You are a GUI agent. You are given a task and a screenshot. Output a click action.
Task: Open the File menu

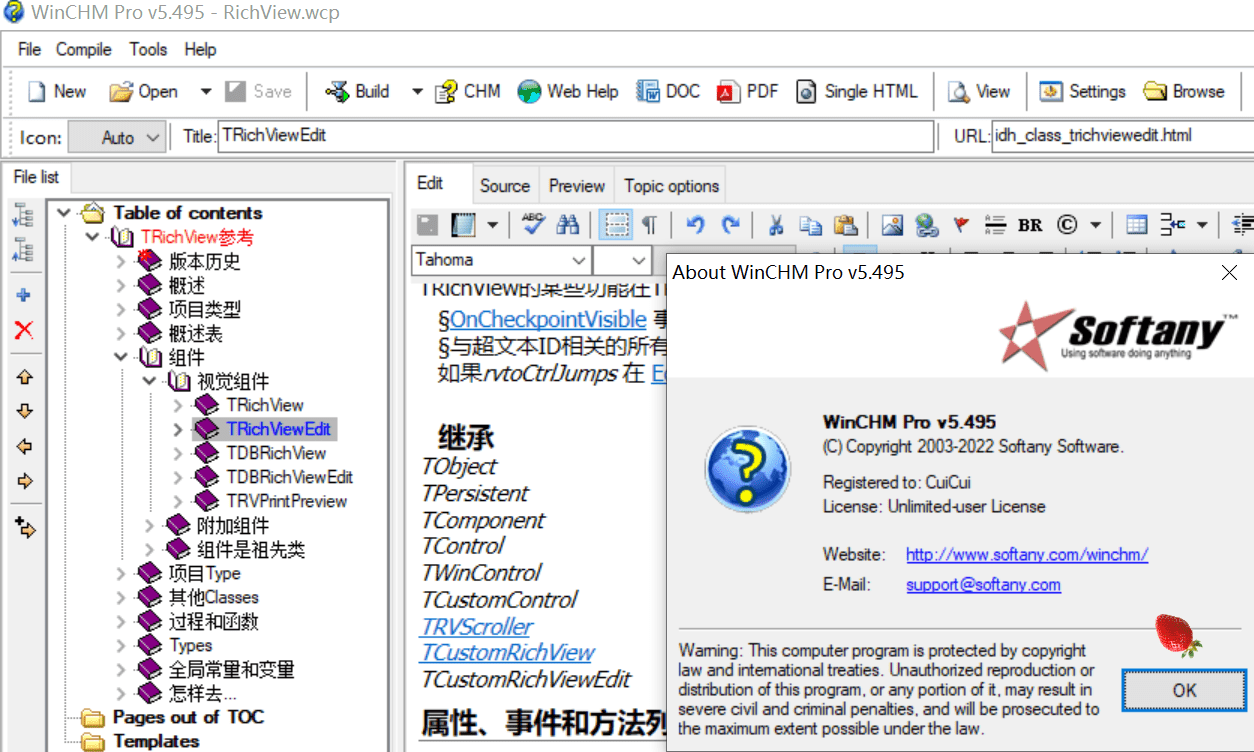30,49
